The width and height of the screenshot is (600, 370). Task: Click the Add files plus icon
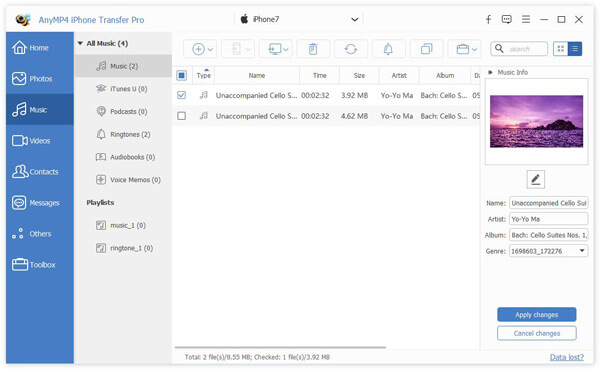(198, 49)
